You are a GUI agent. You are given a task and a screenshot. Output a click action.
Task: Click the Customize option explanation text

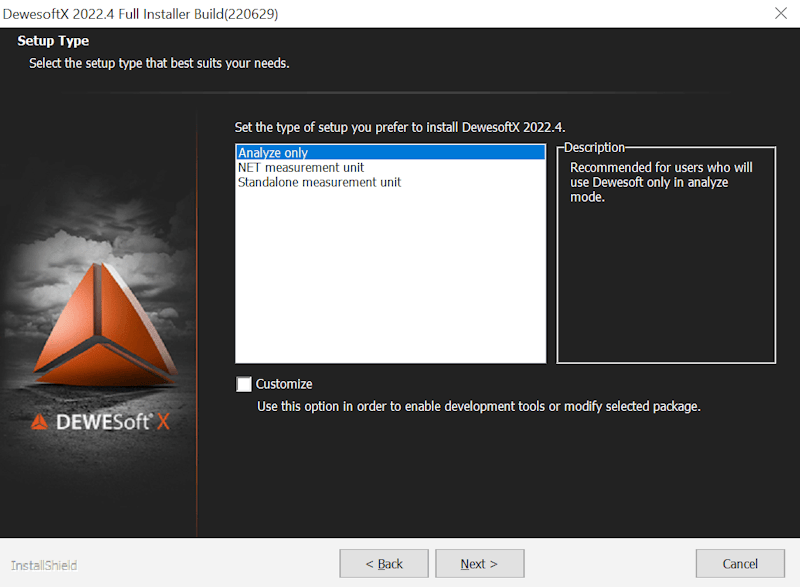[479, 406]
